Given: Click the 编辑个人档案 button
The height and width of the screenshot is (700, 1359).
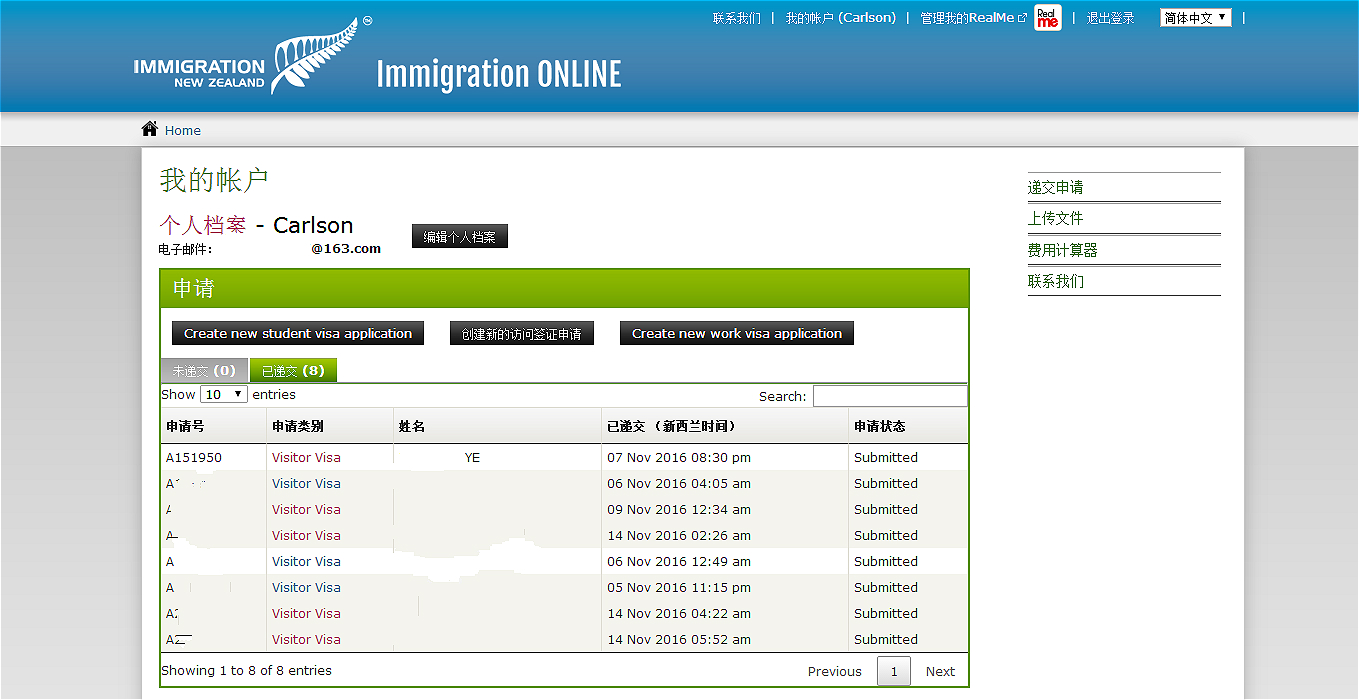Looking at the screenshot, I should click(x=459, y=235).
